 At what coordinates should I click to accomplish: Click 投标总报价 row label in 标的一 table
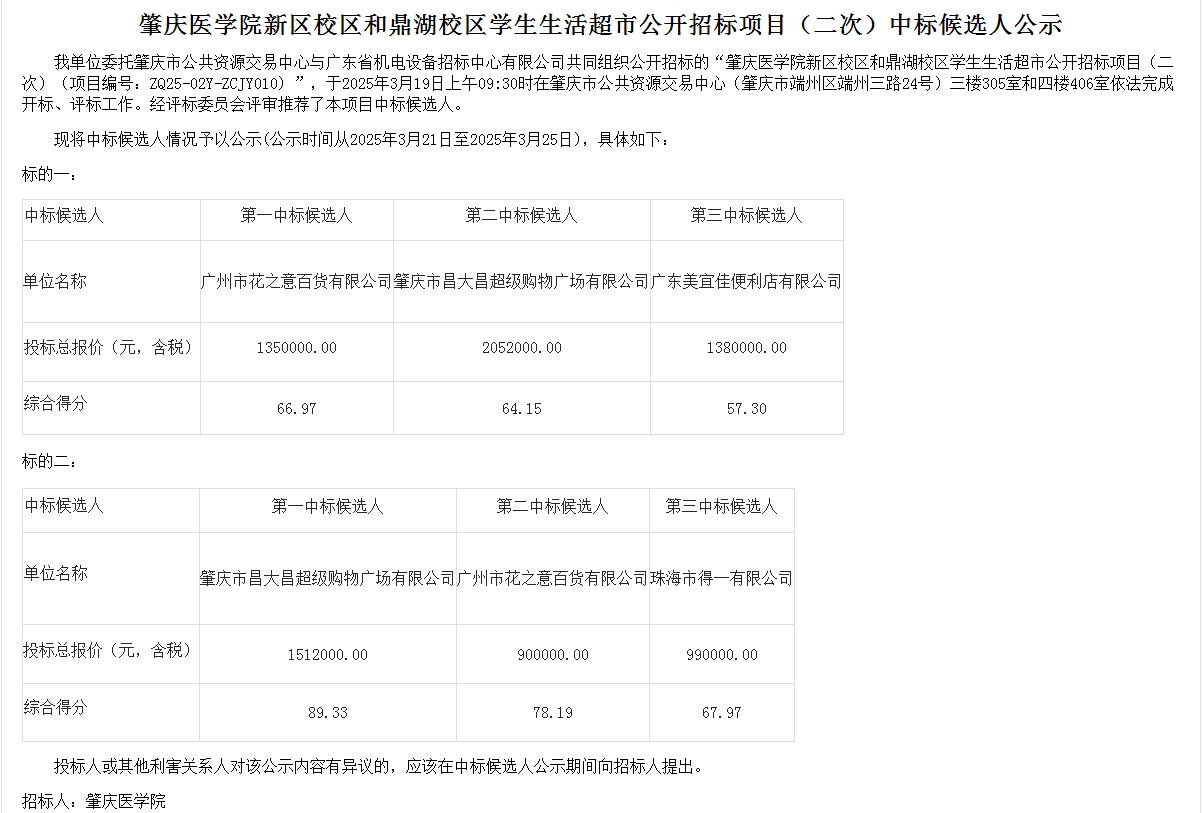coord(108,347)
